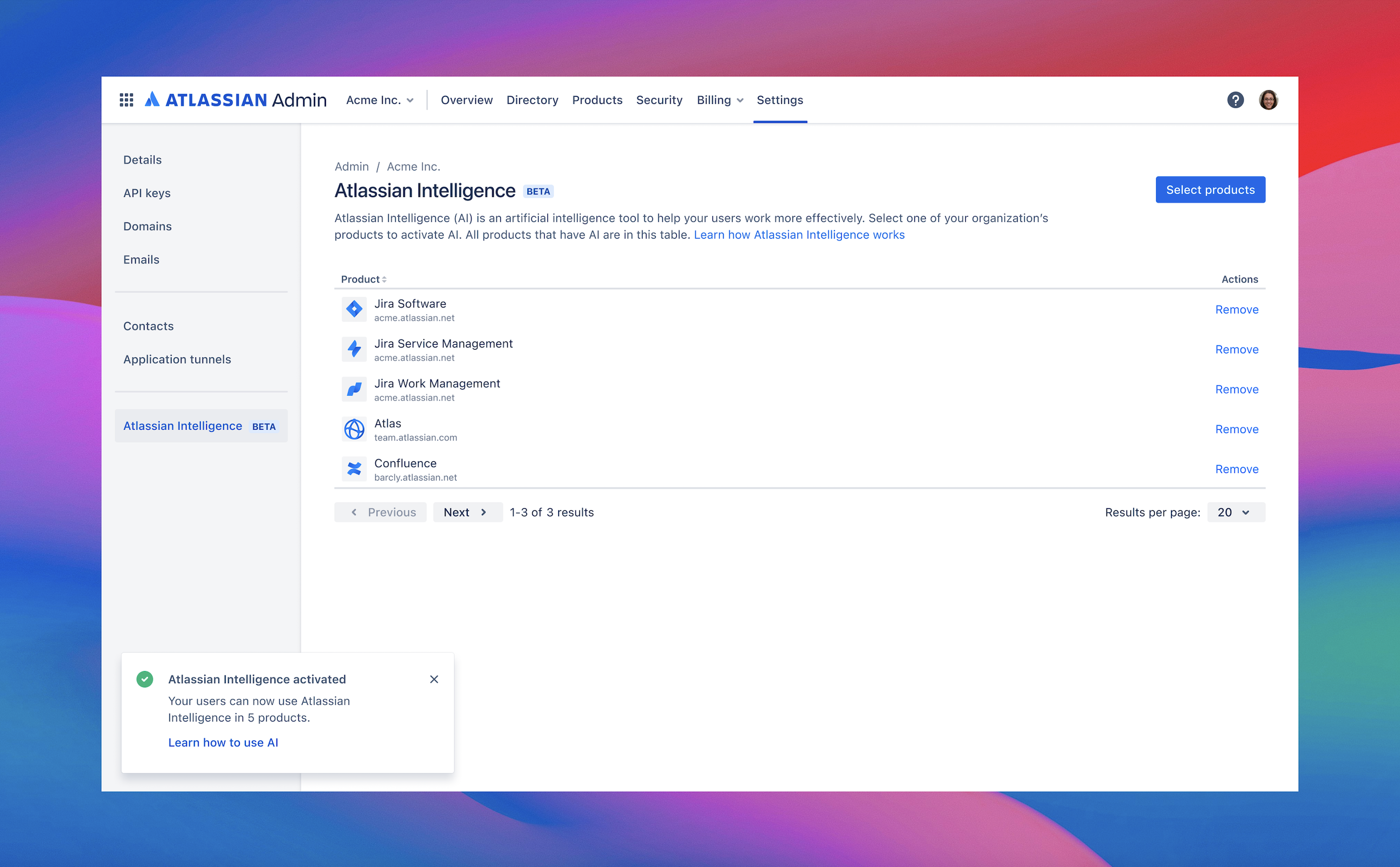This screenshot has height=867, width=1400.
Task: Remove Confluence from AI
Action: click(x=1237, y=469)
